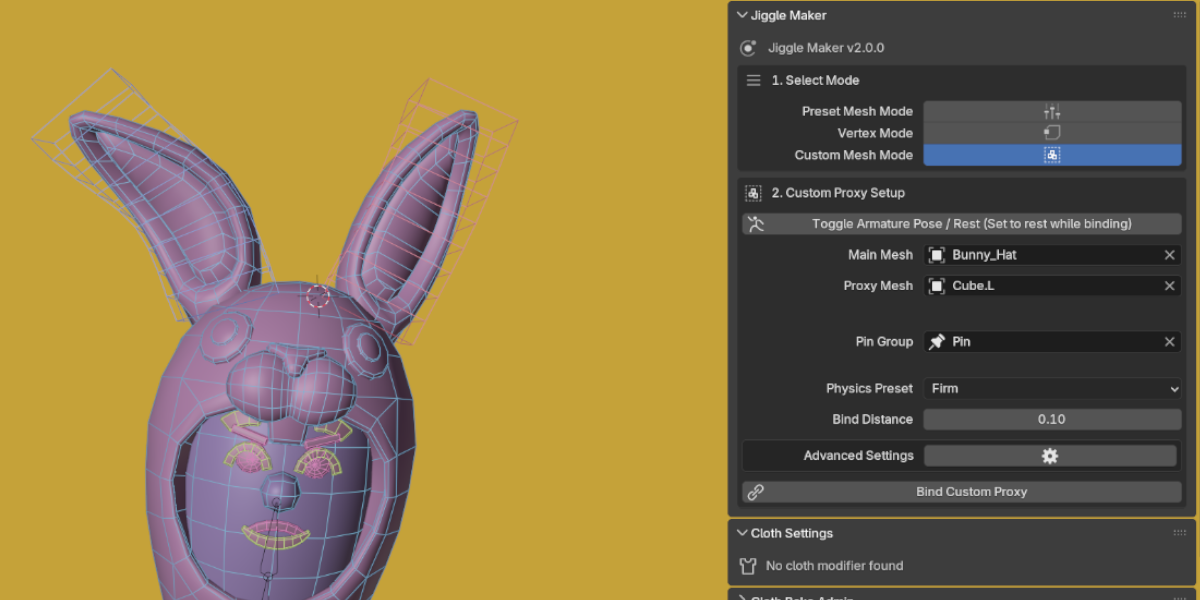Screen dimensions: 1200x600
Task: Open Advanced Settings via the gear icon
Action: [1050, 455]
